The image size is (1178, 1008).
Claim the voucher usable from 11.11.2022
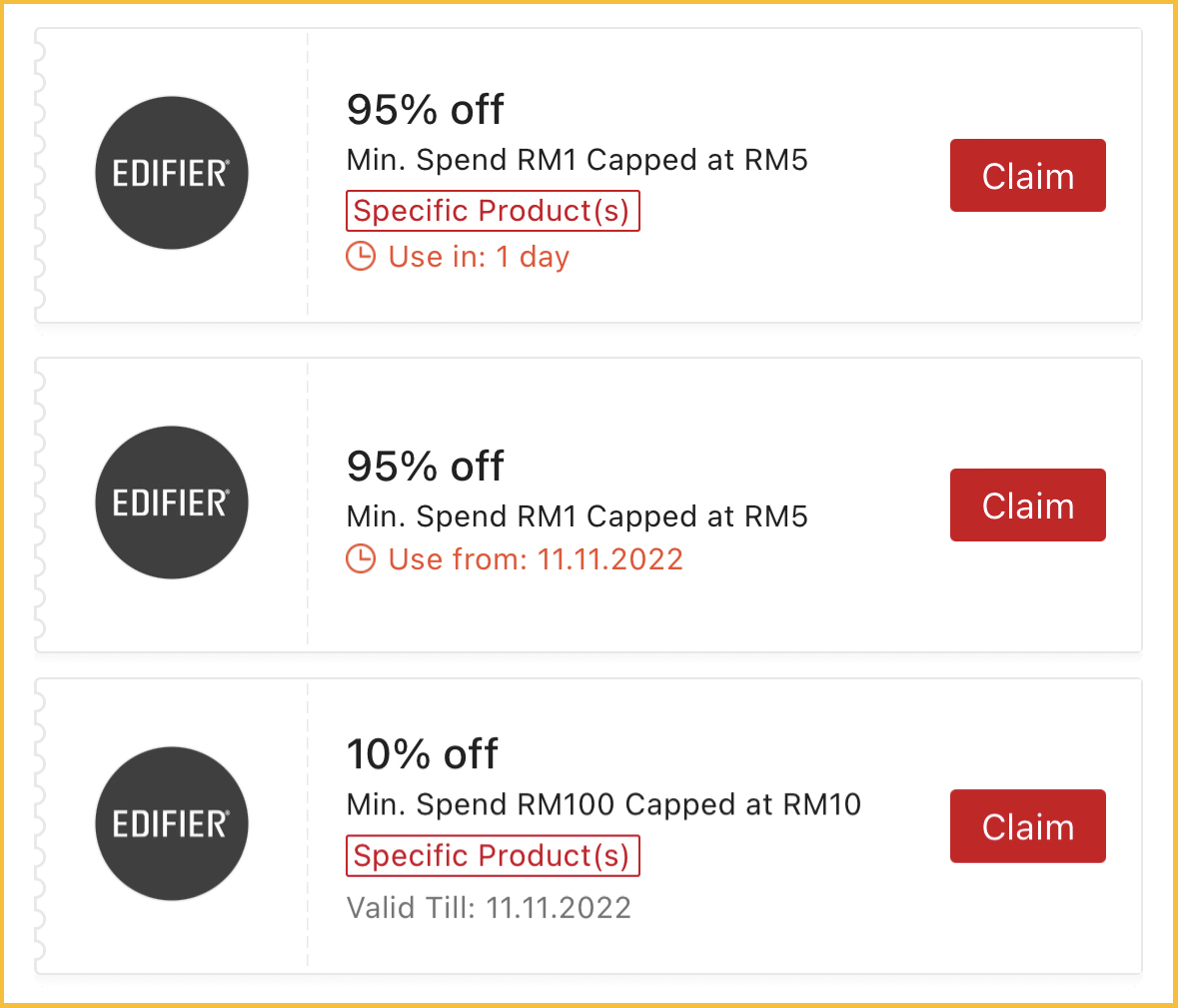coord(1027,505)
